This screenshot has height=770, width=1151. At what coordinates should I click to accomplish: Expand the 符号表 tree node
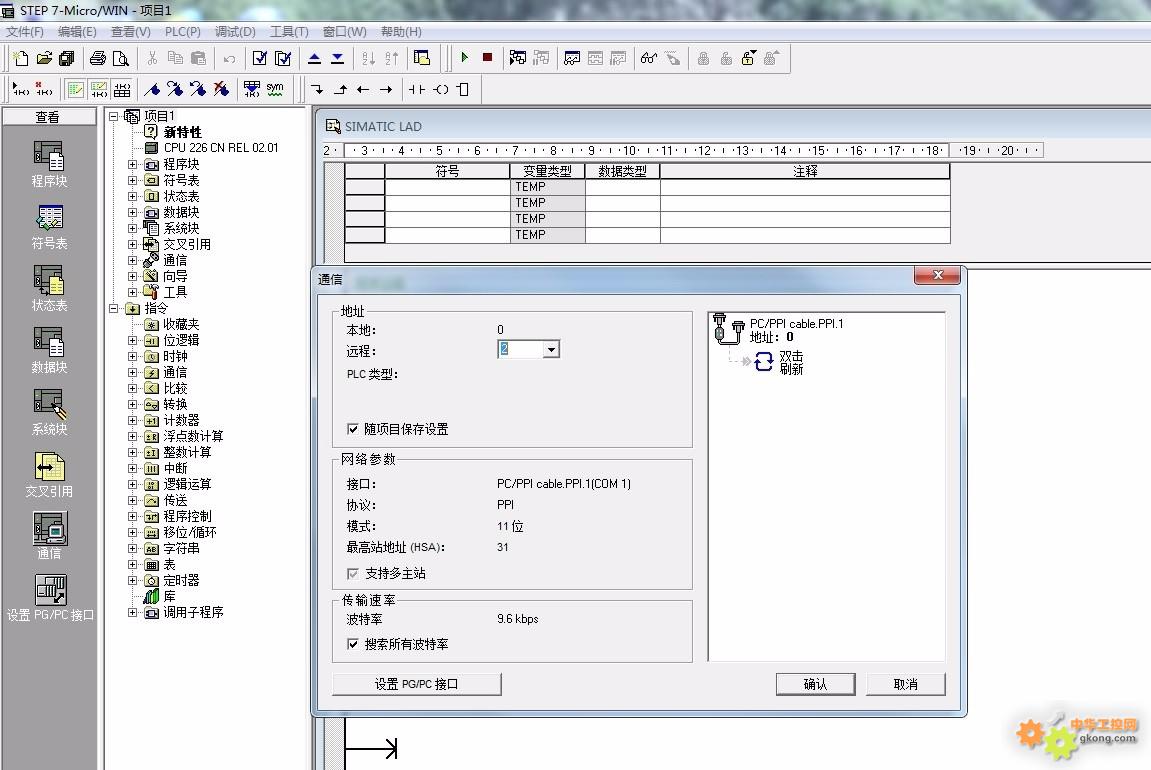tap(132, 180)
